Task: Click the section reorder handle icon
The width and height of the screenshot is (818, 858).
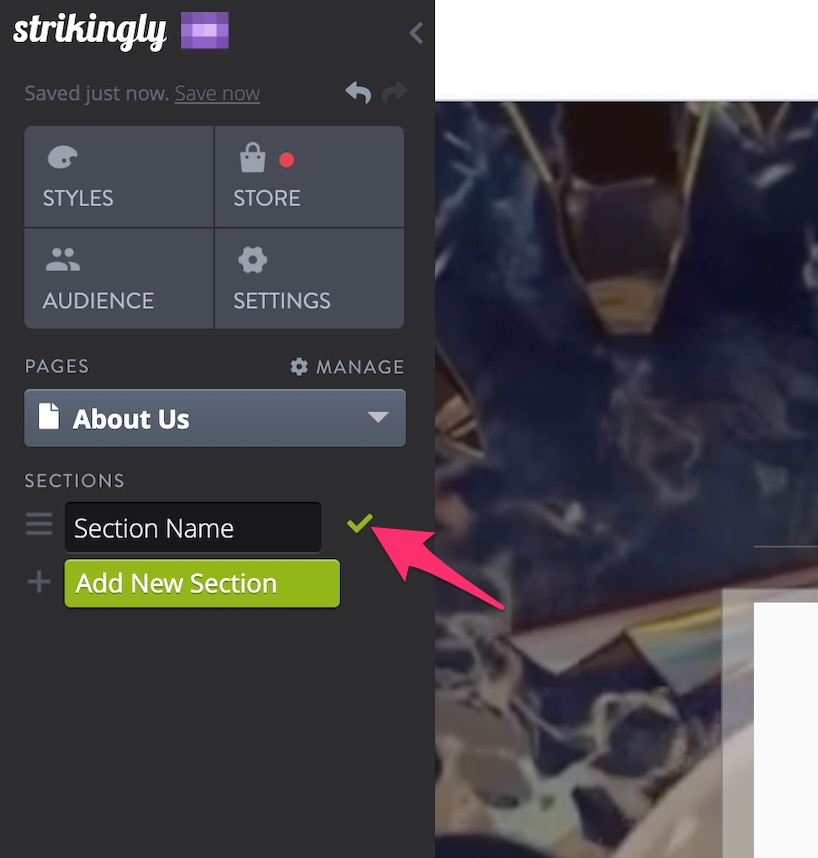Action: tap(39, 524)
